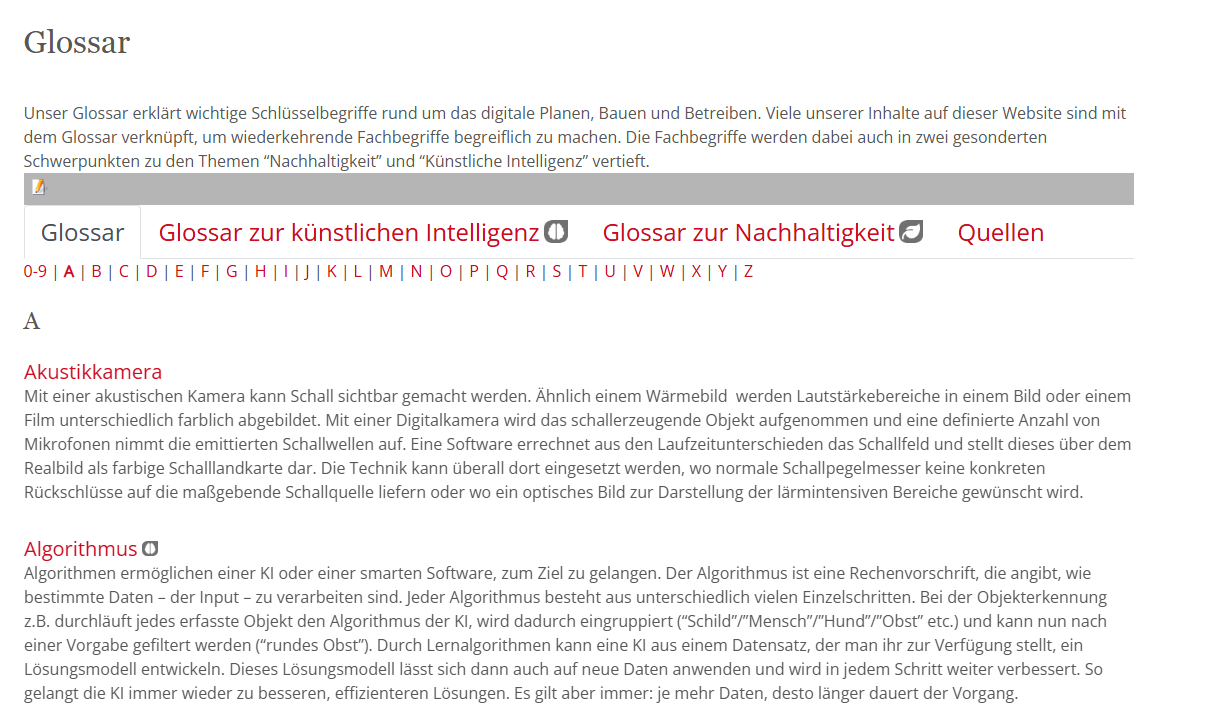Select letter M in alphabet index
Viewport: 1229px width, 713px height.
tap(385, 271)
